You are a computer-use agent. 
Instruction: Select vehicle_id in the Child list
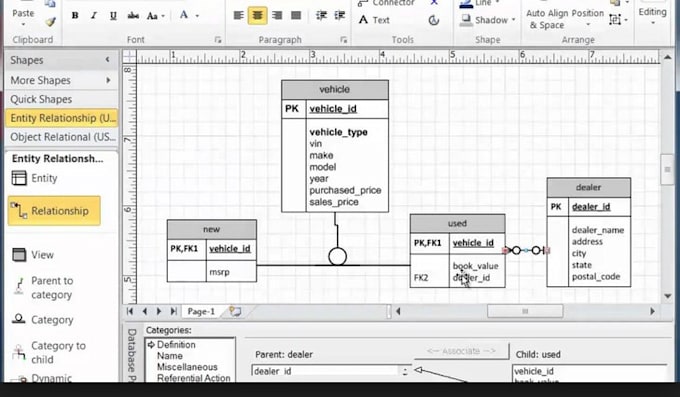coord(534,371)
